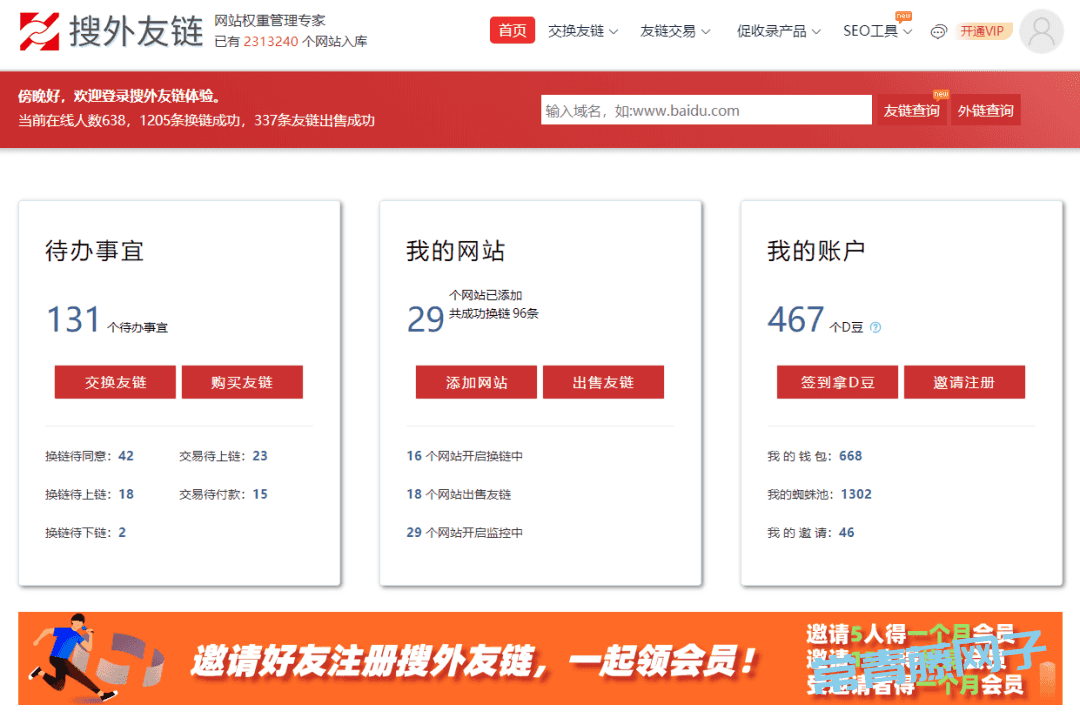The image size is (1080, 725).
Task: Click the 共成功换链 96条 text
Action: [494, 313]
